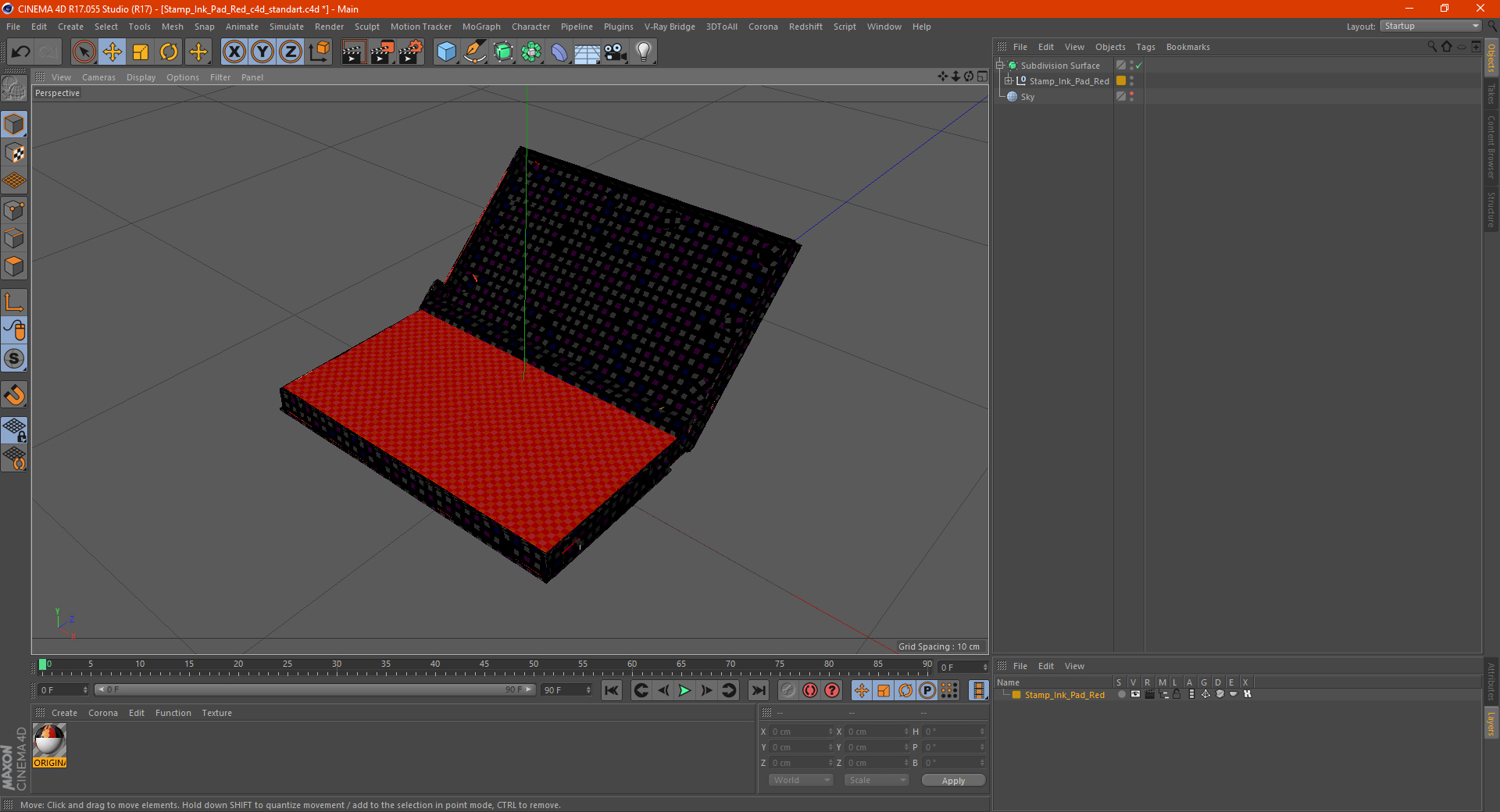Render view with clapperboard icon
The image size is (1500, 812).
[354, 52]
